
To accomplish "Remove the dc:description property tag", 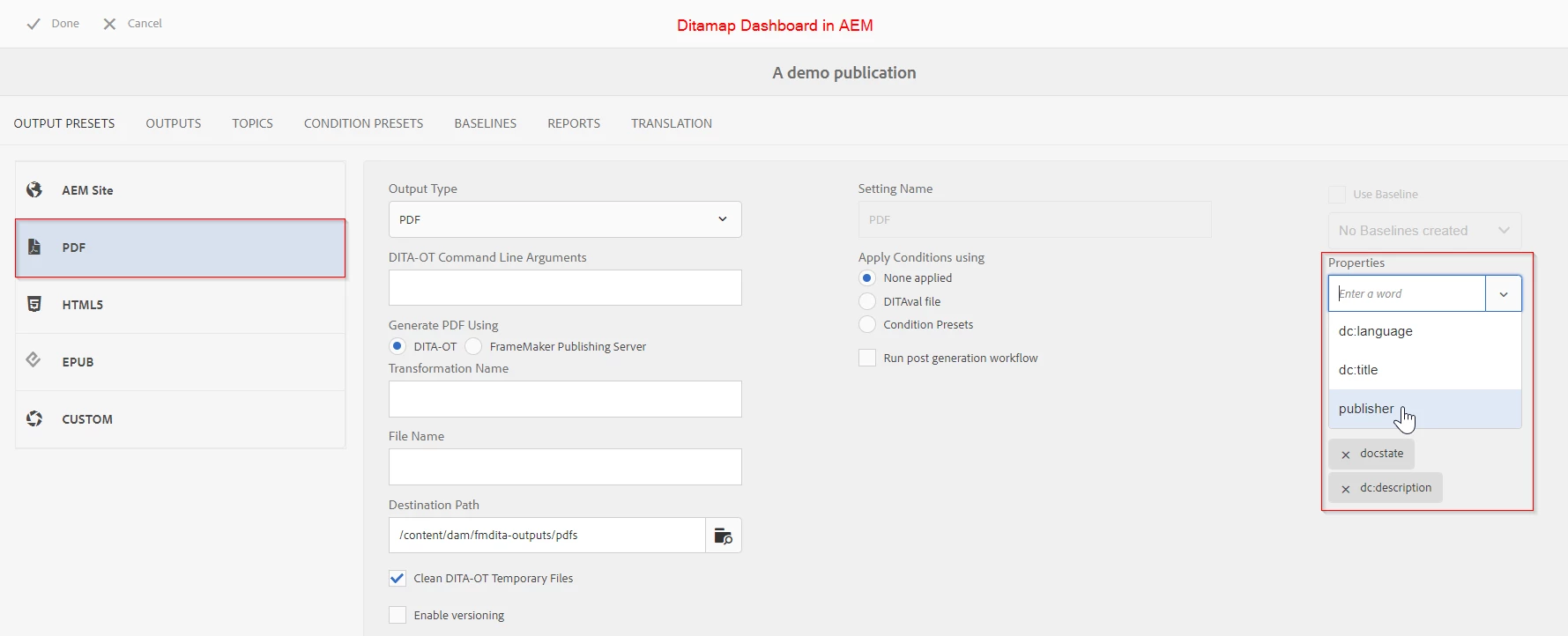I will 1346,489.
